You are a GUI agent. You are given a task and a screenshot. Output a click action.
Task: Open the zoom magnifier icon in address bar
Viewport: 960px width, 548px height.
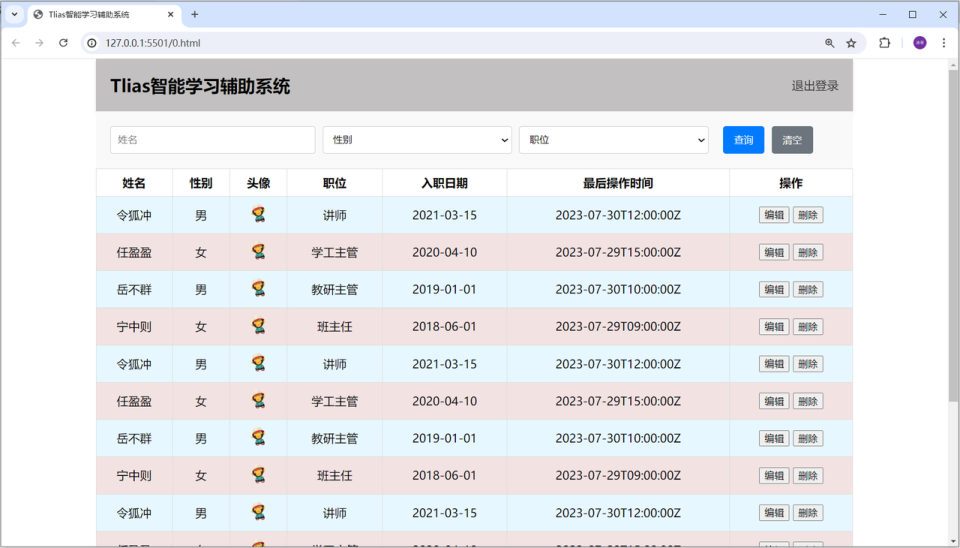pyautogui.click(x=830, y=43)
